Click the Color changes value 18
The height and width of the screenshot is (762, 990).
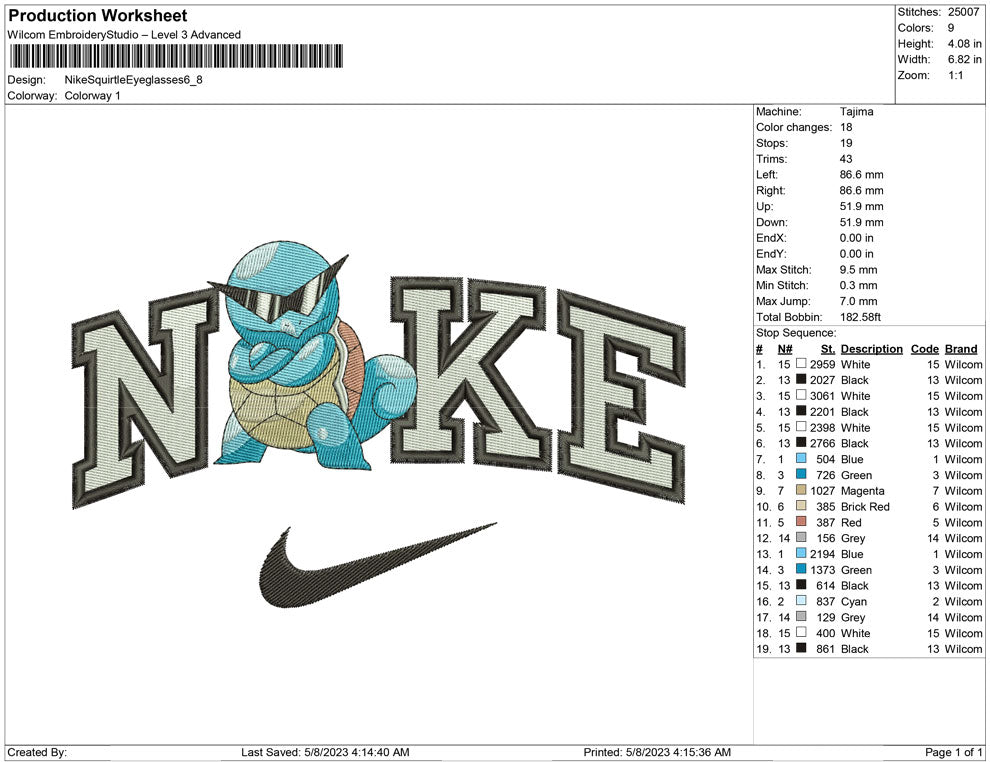click(846, 128)
